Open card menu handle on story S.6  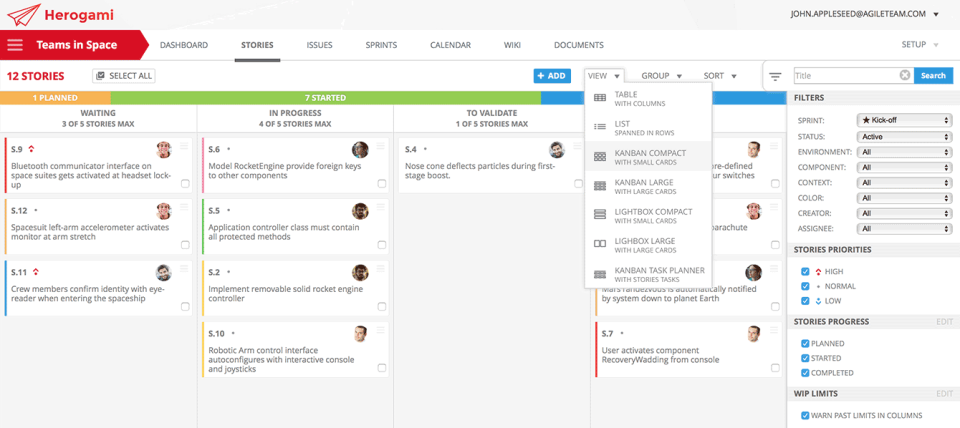tap(381, 146)
